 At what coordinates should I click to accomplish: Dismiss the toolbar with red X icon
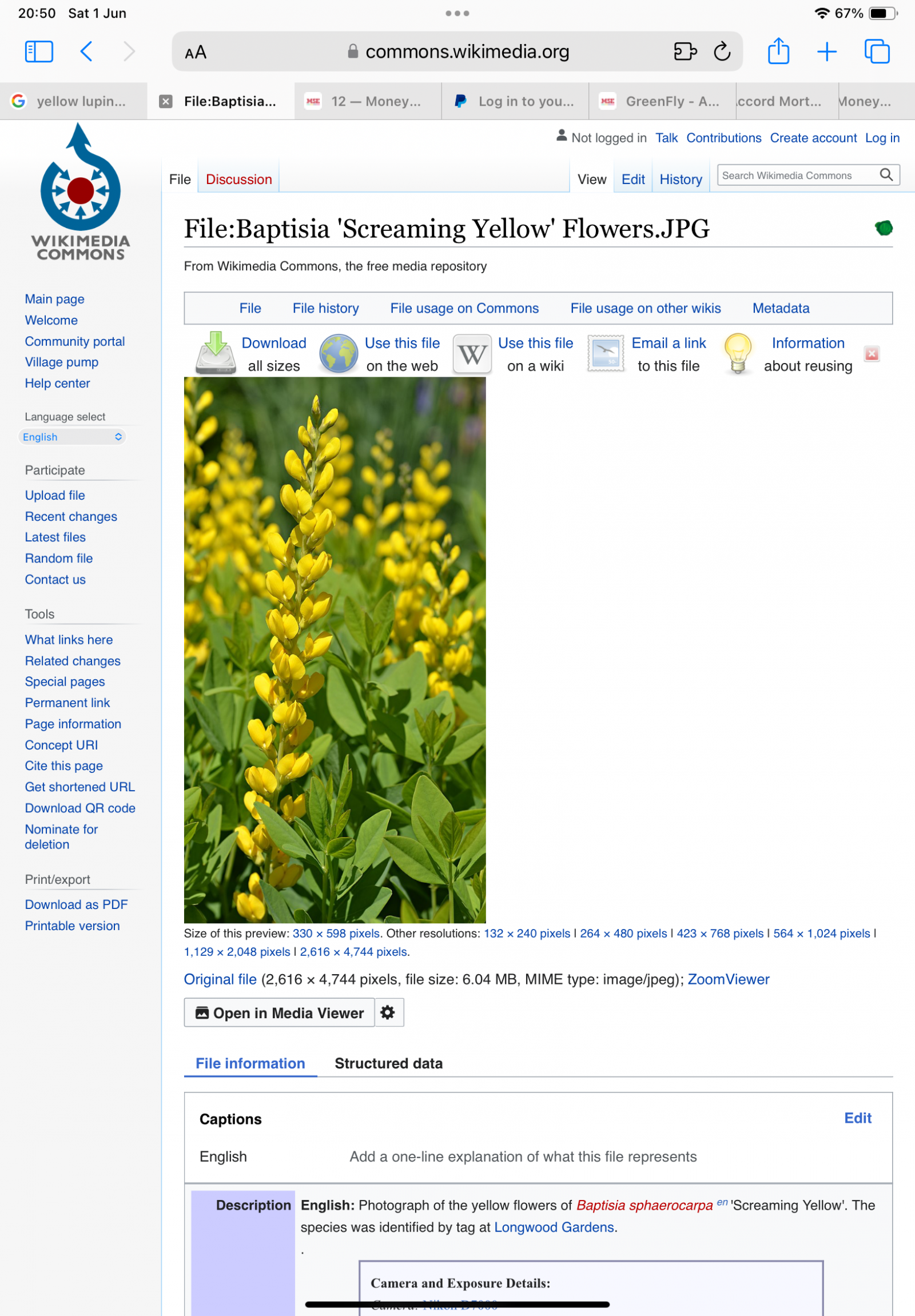pyautogui.click(x=872, y=354)
